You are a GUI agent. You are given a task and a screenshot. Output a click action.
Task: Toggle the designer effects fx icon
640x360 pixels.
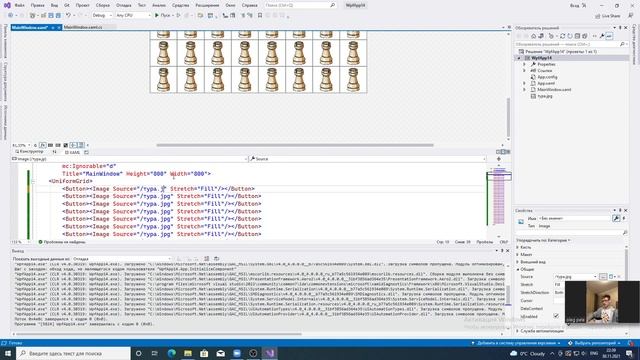click(x=42, y=145)
